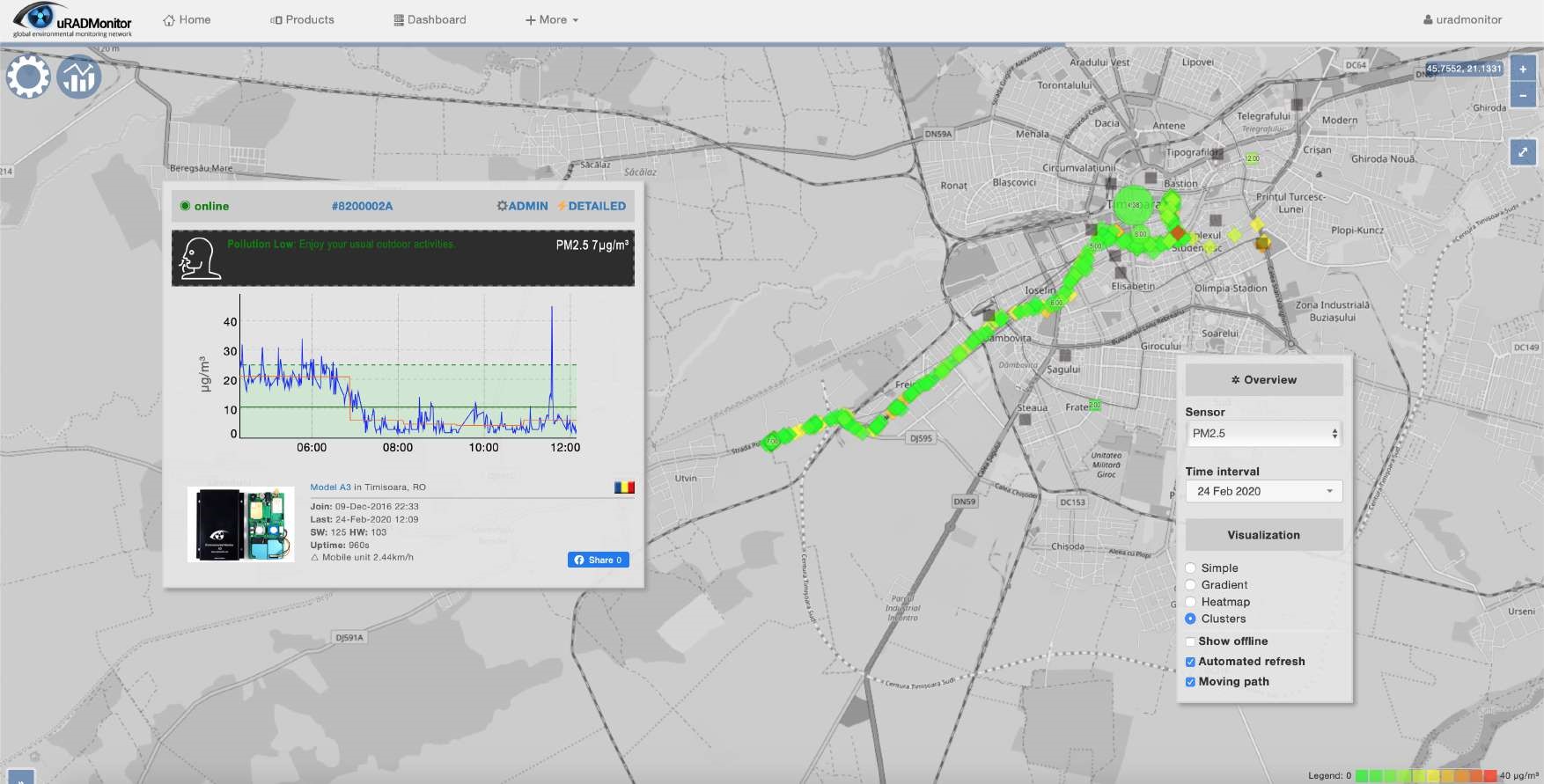Click the uRADMonitor logo
The image size is (1544, 784).
click(72, 20)
